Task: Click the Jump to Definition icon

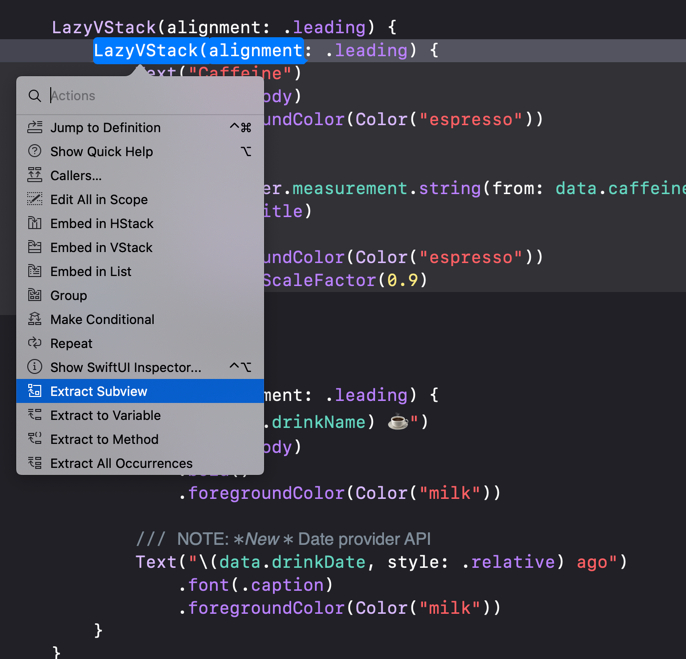Action: coord(35,127)
